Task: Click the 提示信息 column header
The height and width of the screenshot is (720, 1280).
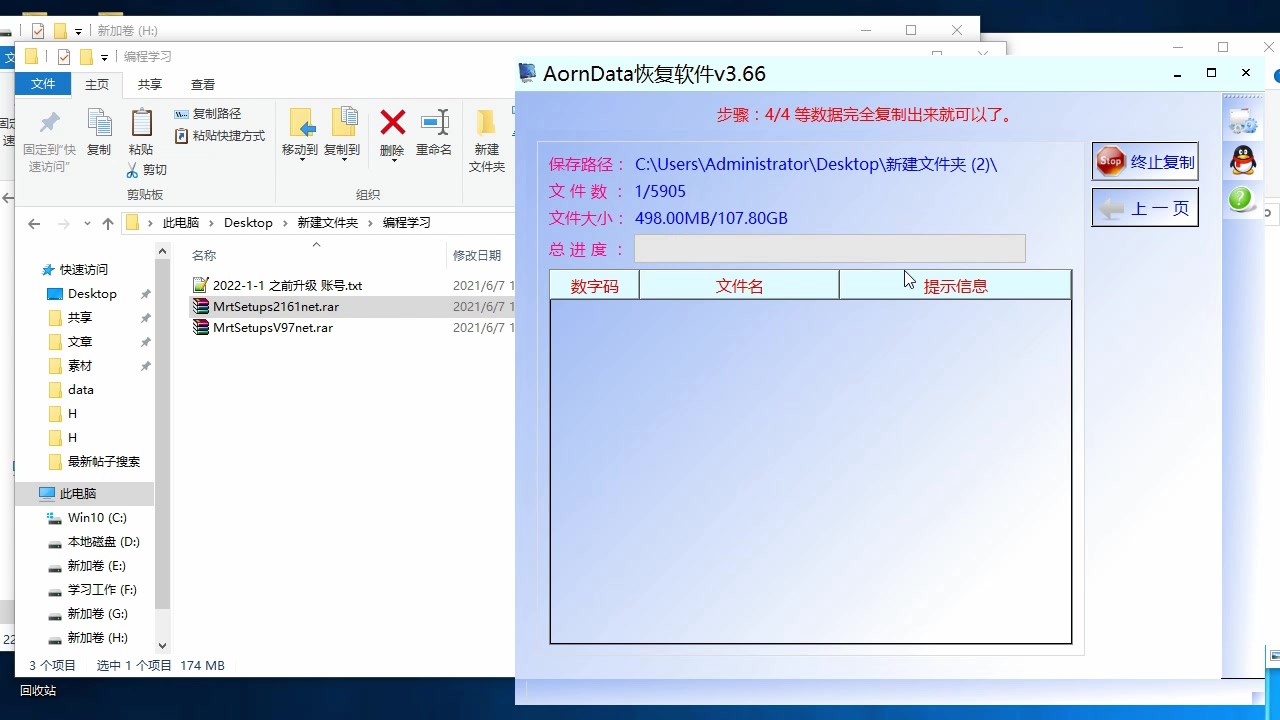Action: click(x=956, y=286)
